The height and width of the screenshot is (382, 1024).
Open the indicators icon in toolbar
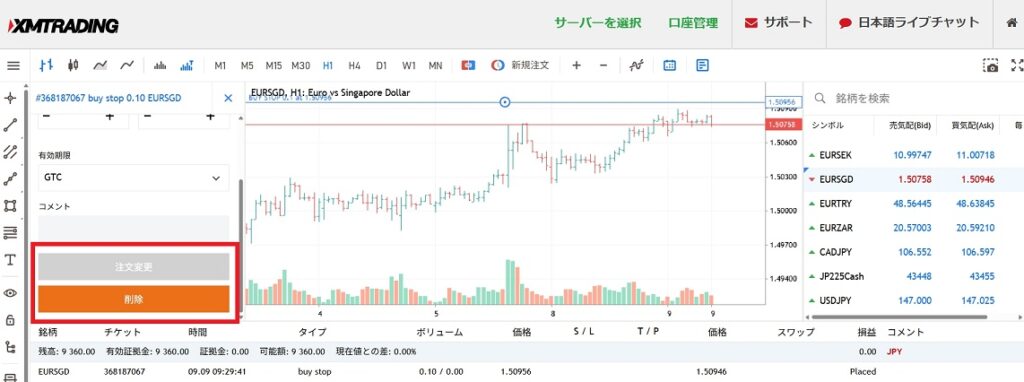coord(637,65)
